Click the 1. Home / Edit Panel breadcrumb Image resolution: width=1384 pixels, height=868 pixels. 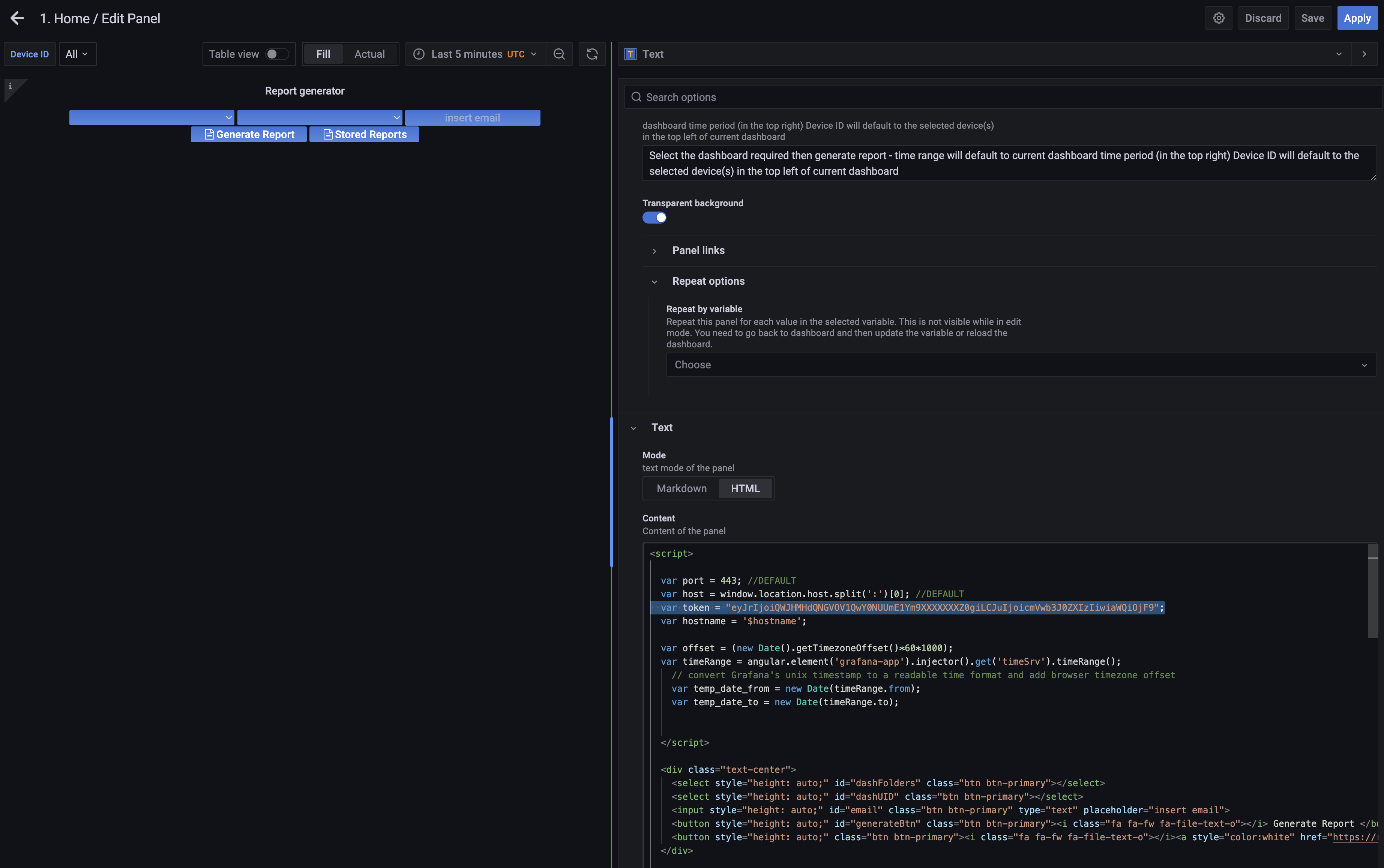pos(100,18)
